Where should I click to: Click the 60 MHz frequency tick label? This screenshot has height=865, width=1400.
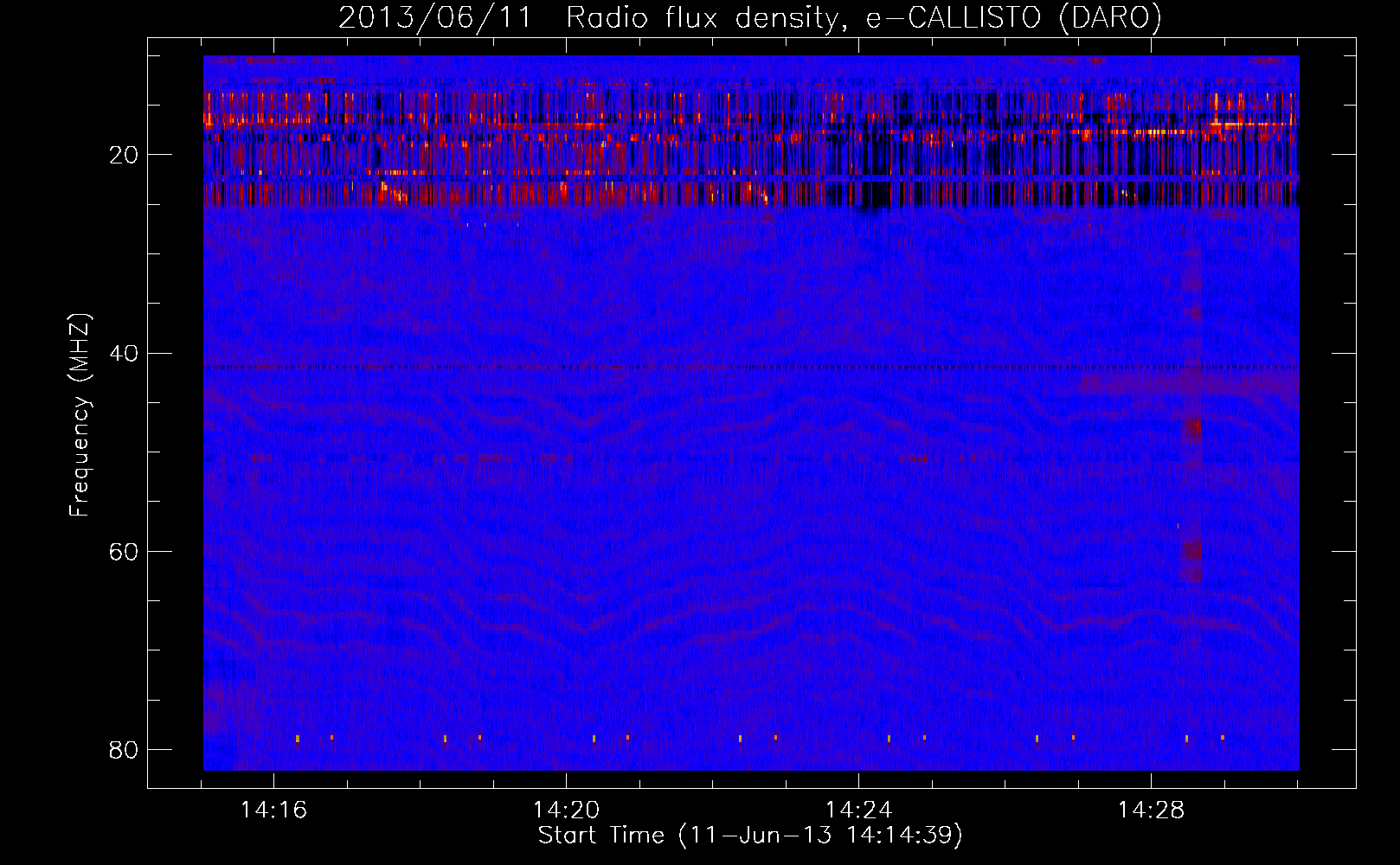point(124,551)
